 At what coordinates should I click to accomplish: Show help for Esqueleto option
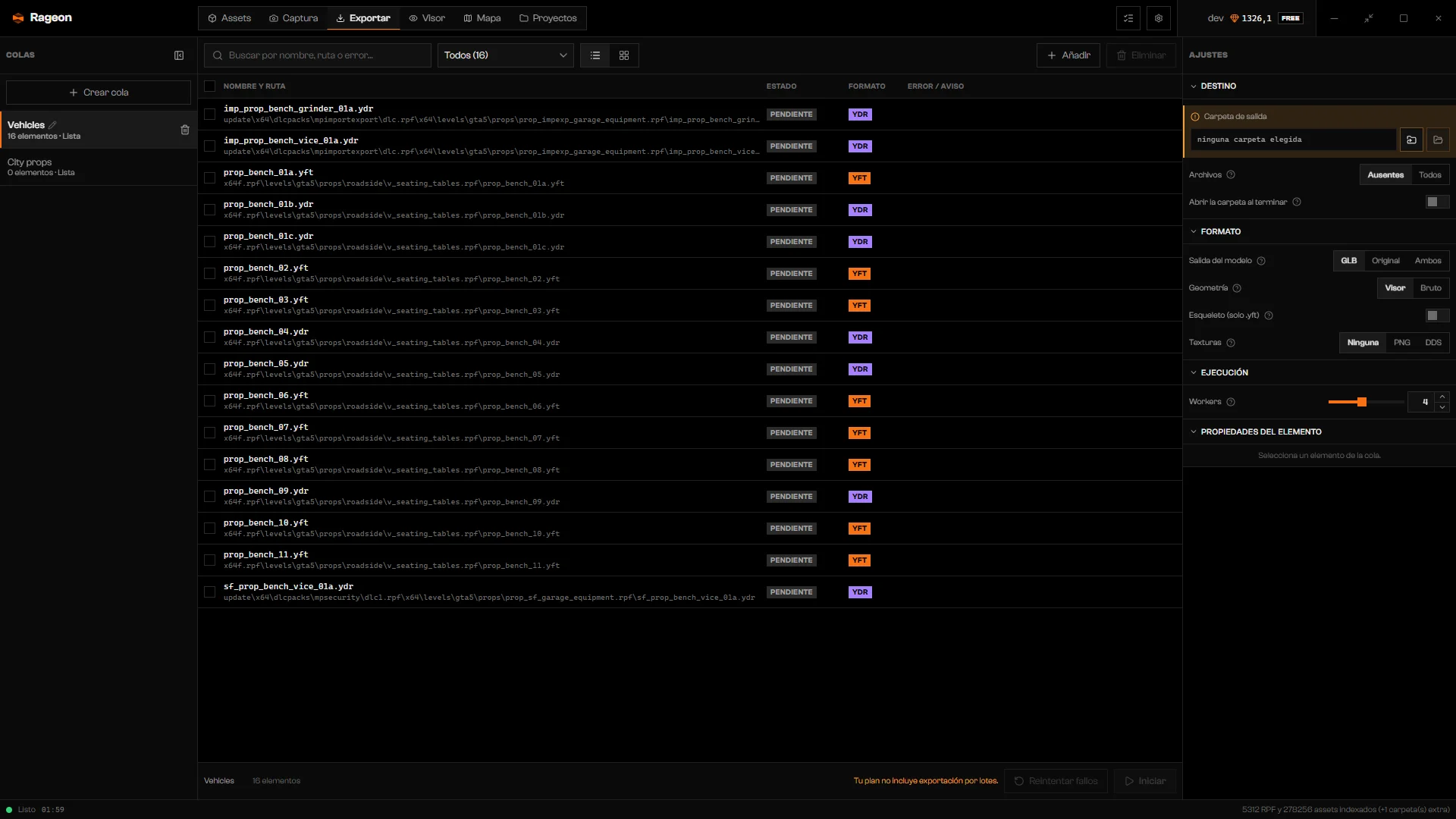tap(1269, 315)
